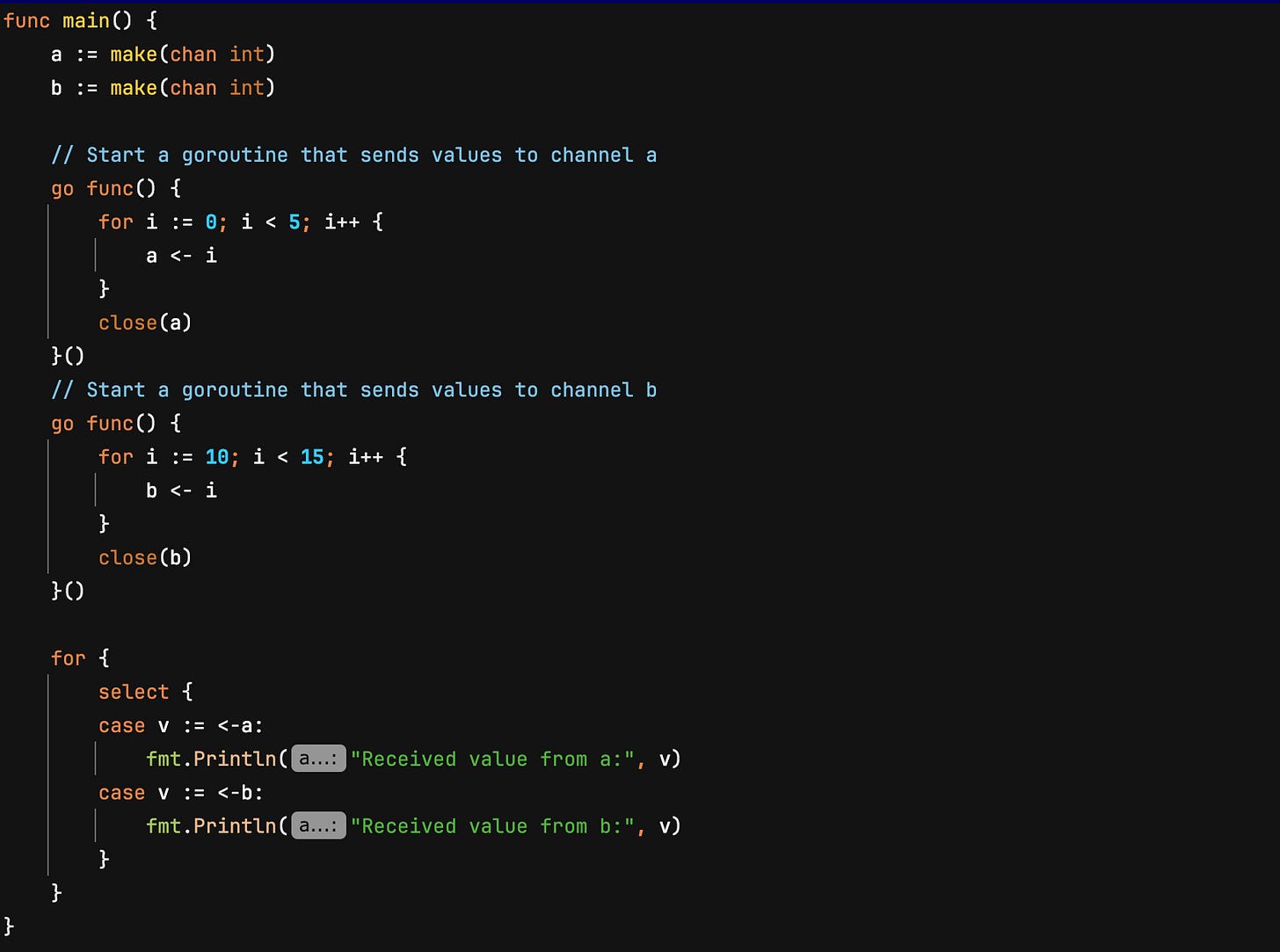Click the "close(b)" call
The height and width of the screenshot is (952, 1280).
(x=145, y=557)
